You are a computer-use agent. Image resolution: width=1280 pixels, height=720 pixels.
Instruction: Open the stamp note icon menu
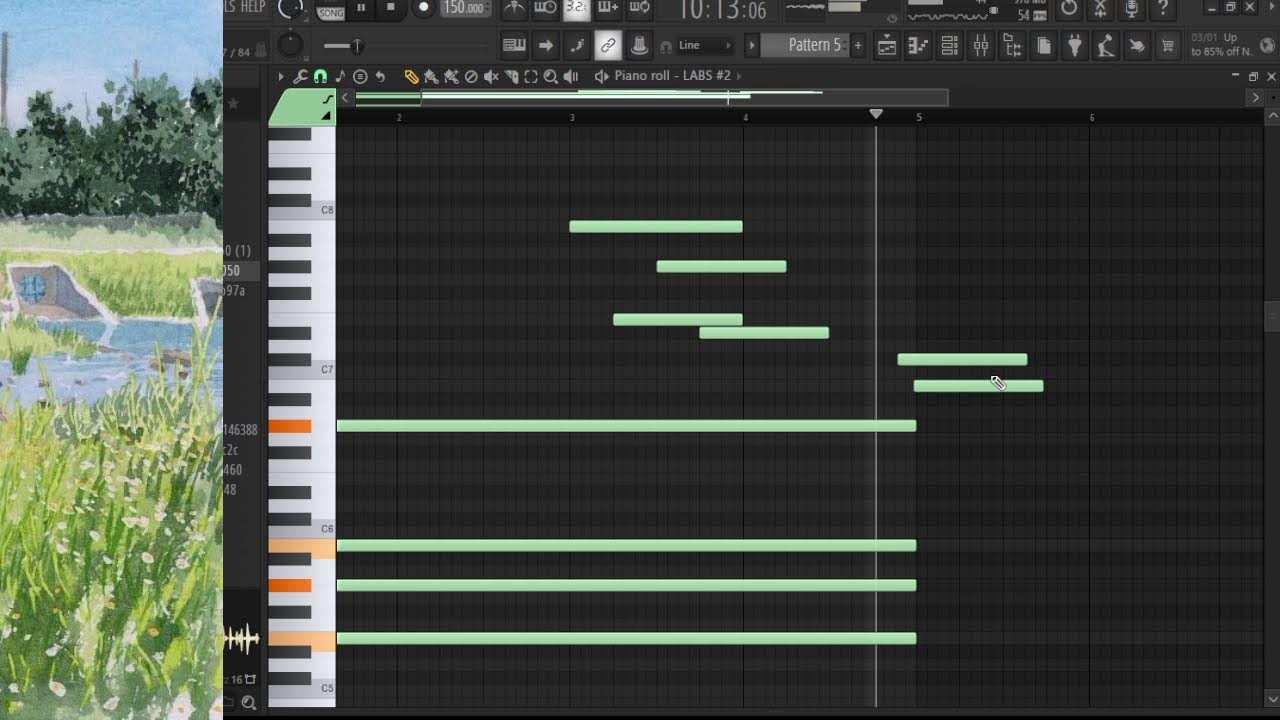(x=340, y=76)
